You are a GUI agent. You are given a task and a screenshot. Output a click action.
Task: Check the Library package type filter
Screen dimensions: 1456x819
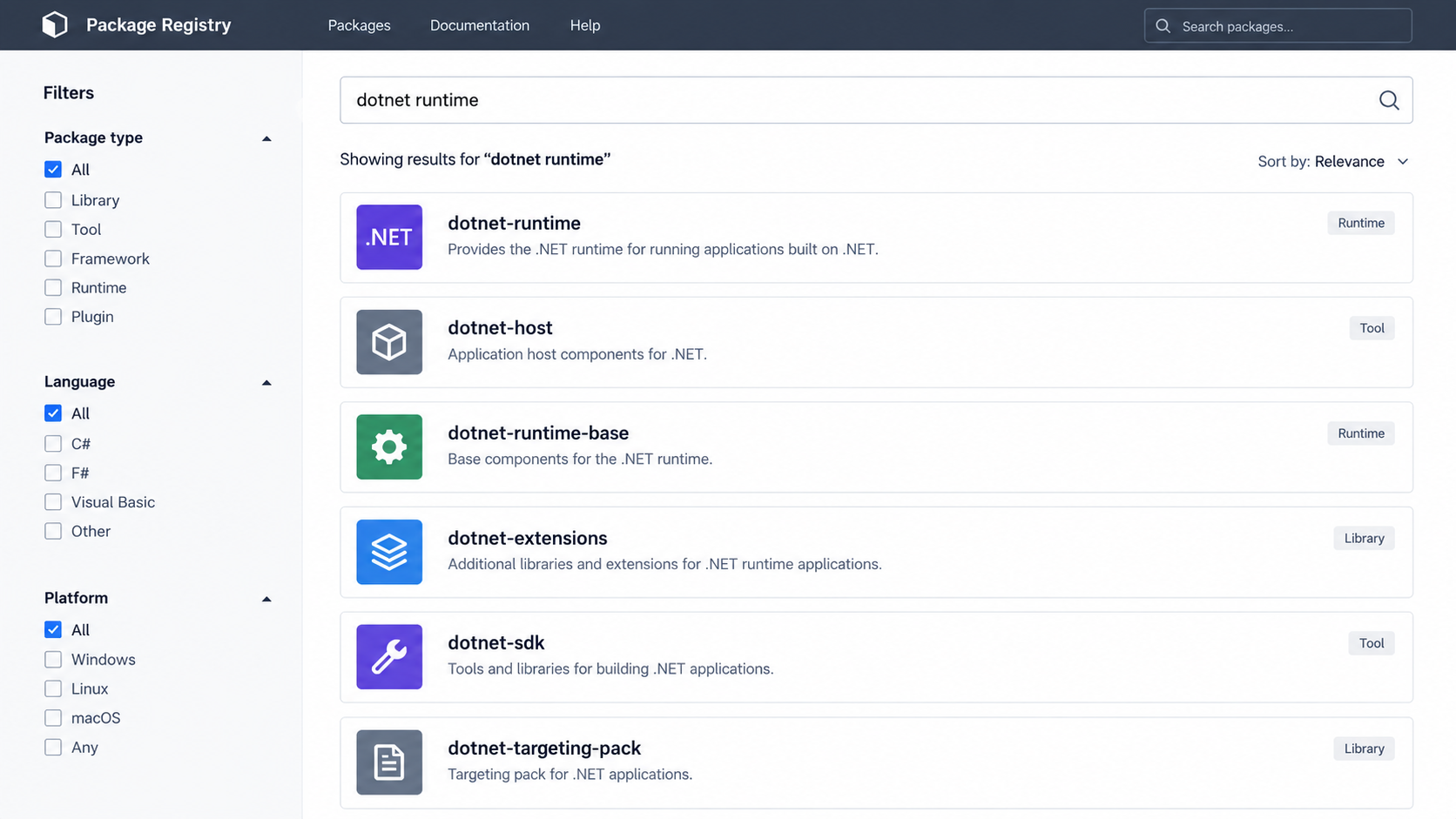click(53, 200)
